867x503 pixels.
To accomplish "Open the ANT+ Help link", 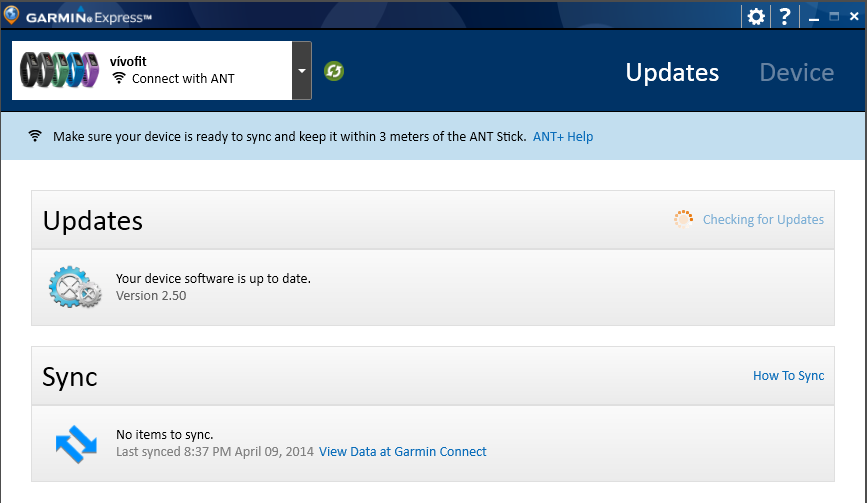I will click(x=563, y=137).
